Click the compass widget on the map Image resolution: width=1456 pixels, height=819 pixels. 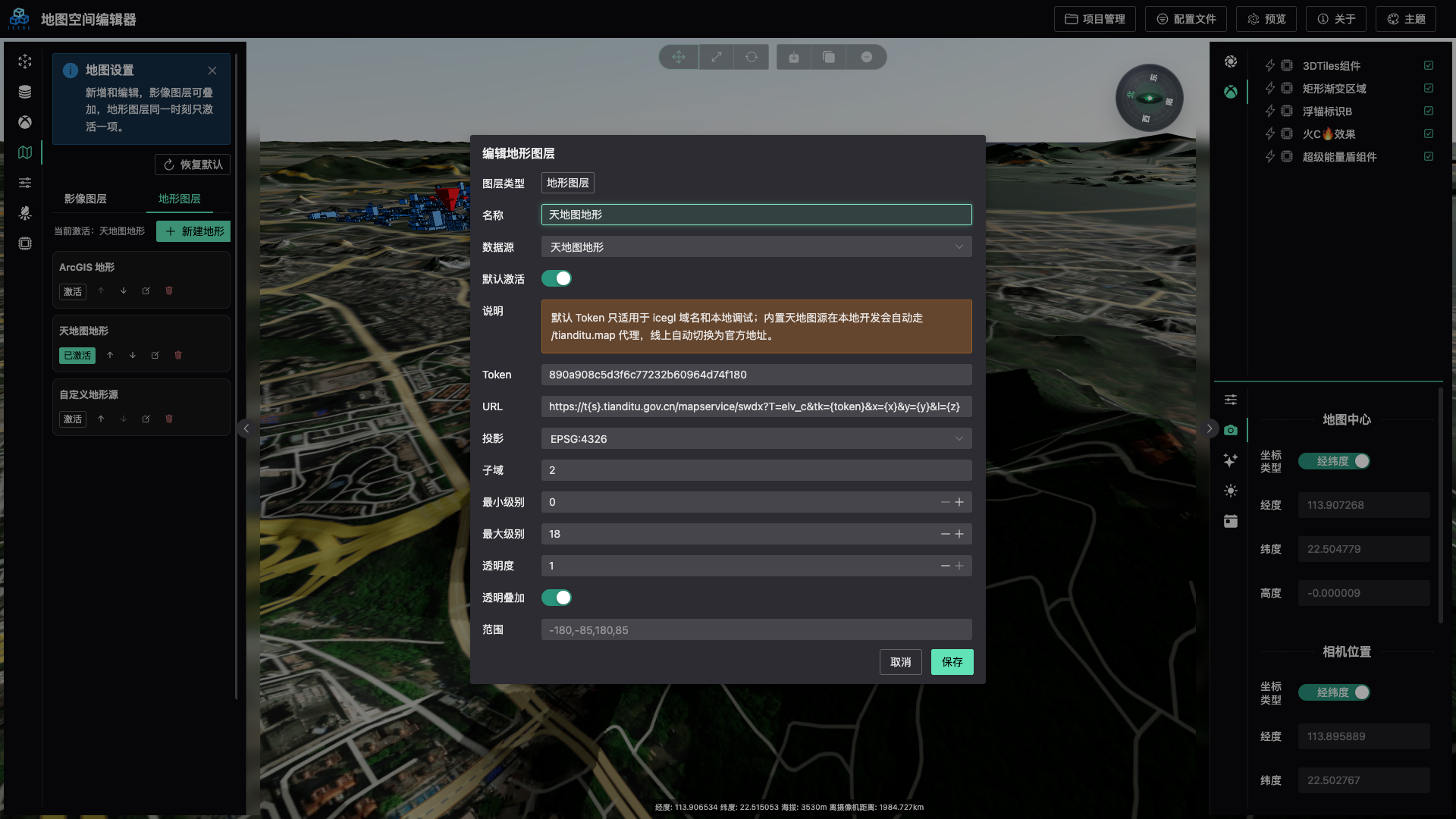coord(1149,98)
